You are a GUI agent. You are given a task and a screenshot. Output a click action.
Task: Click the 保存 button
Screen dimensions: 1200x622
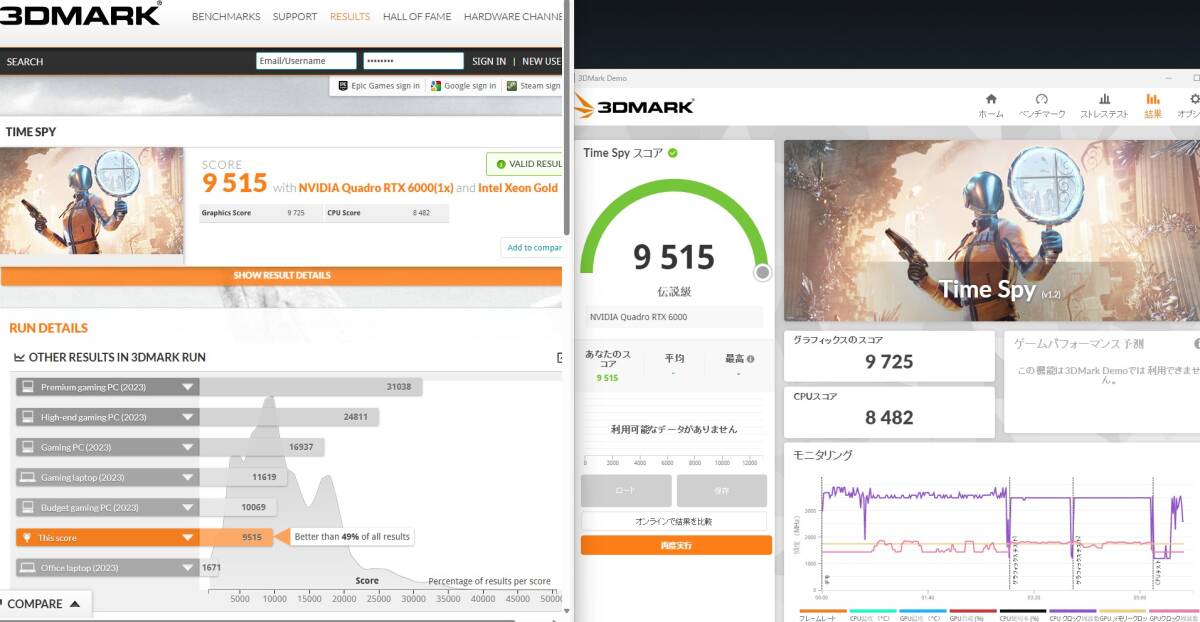pyautogui.click(x=722, y=491)
